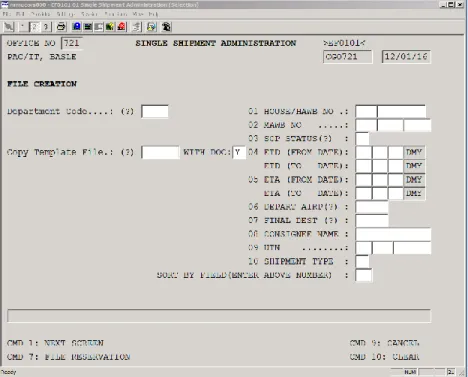Open the Edit menu
This screenshot has width=468, height=377.
pyautogui.click(x=20, y=14)
